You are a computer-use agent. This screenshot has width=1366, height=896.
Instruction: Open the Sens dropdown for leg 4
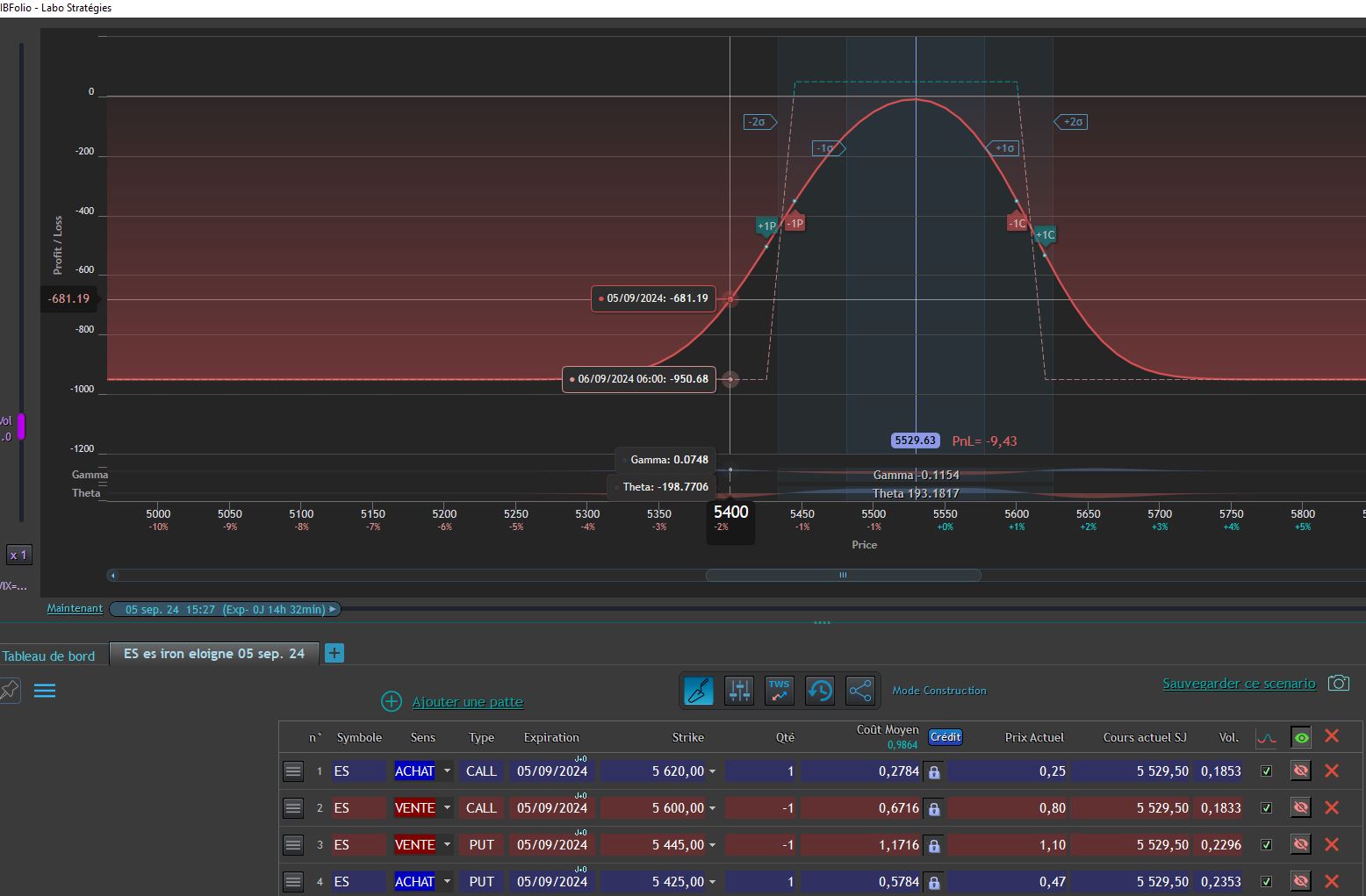tap(447, 882)
